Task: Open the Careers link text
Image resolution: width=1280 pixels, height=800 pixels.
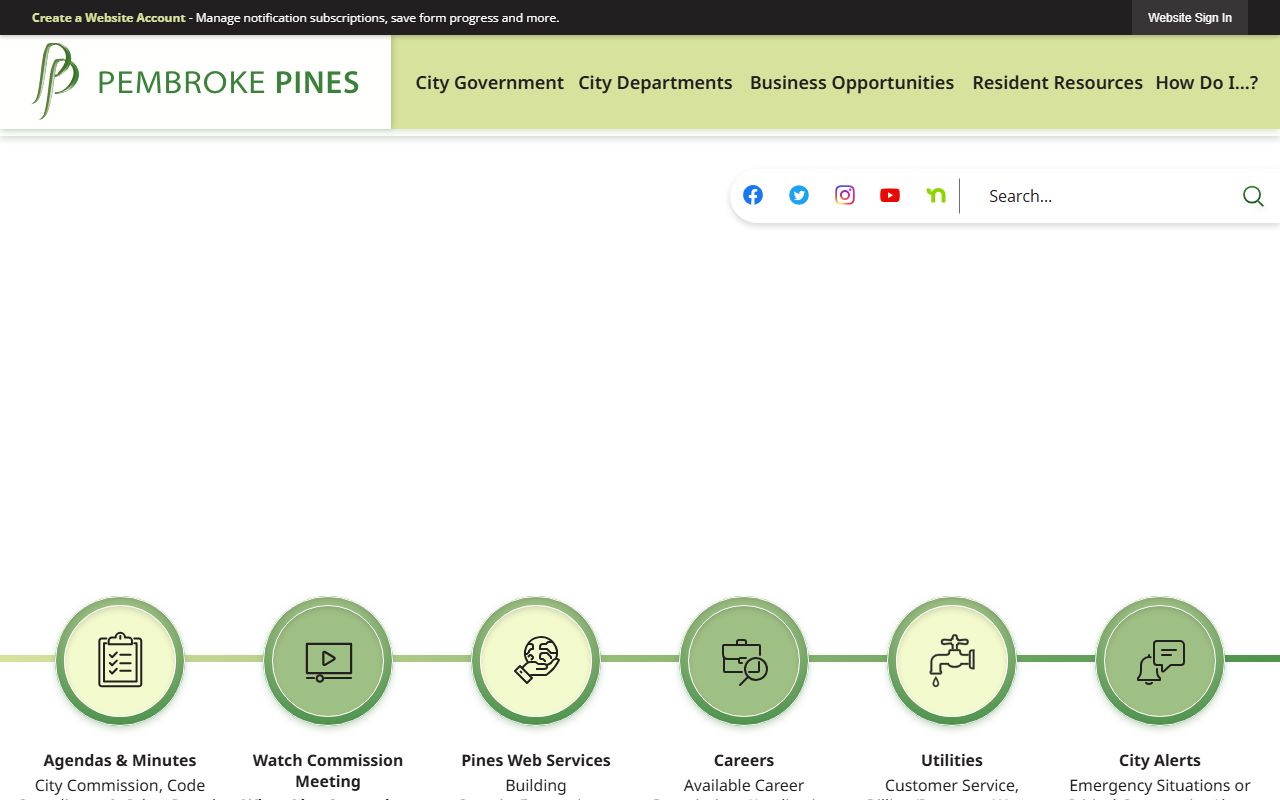Action: (744, 760)
